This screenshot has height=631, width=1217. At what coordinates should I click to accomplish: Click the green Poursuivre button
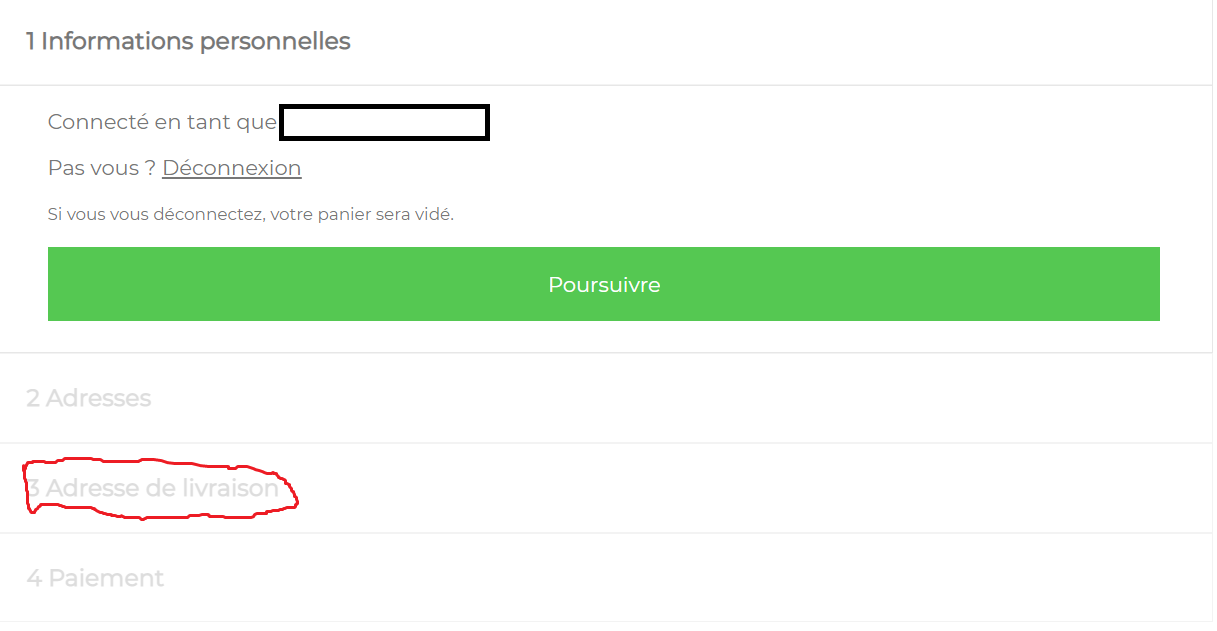pyautogui.click(x=604, y=284)
